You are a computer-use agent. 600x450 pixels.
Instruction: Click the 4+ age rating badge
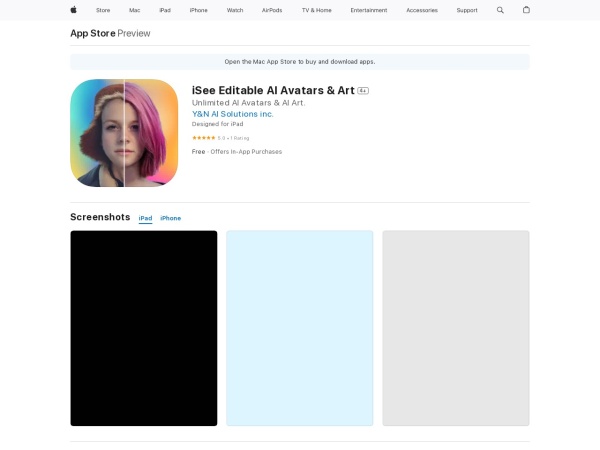pyautogui.click(x=363, y=90)
